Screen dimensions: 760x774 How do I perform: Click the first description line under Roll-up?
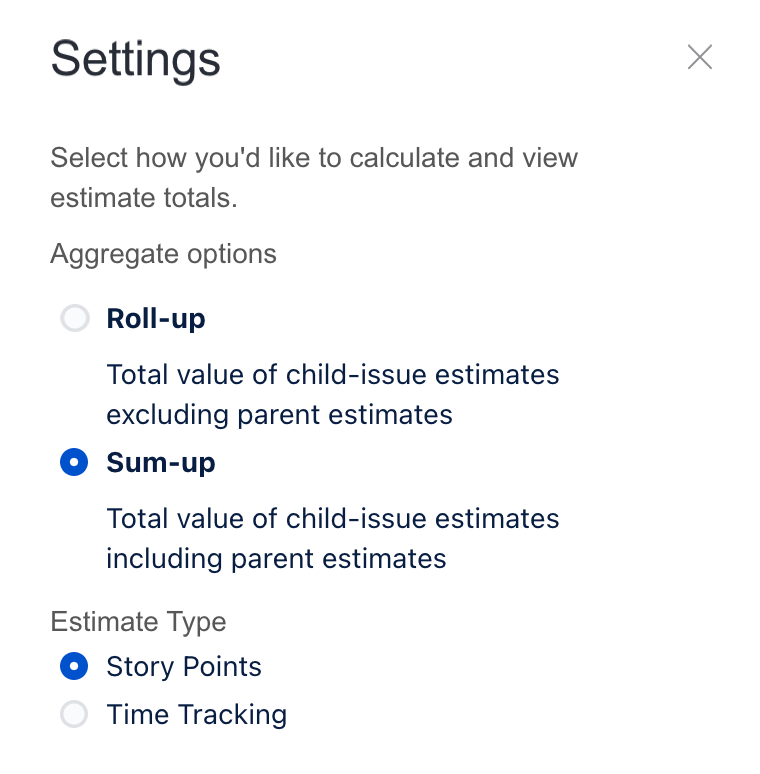[333, 374]
